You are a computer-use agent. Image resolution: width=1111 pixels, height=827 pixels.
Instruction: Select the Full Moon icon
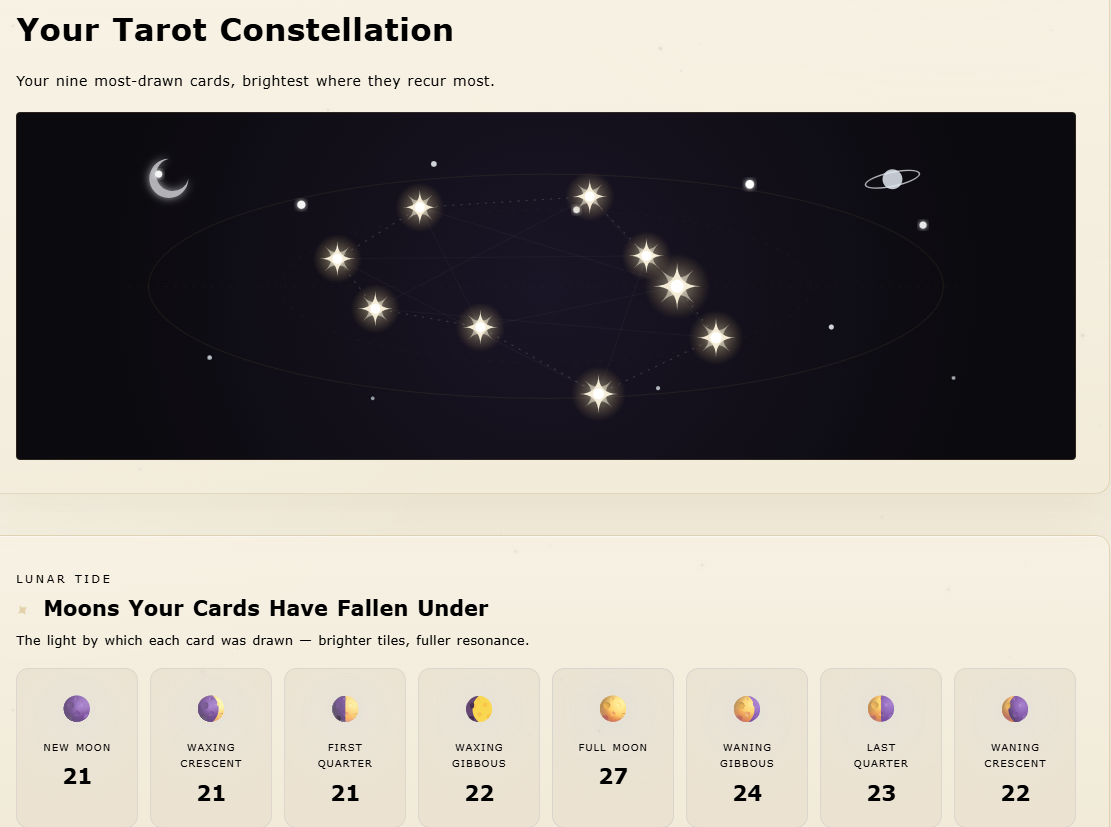point(613,709)
